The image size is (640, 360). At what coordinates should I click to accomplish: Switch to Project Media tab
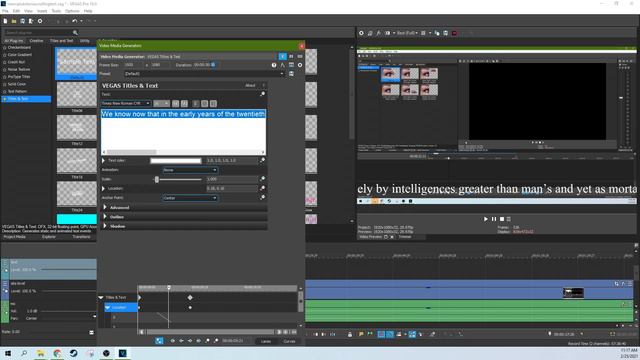click(x=15, y=237)
